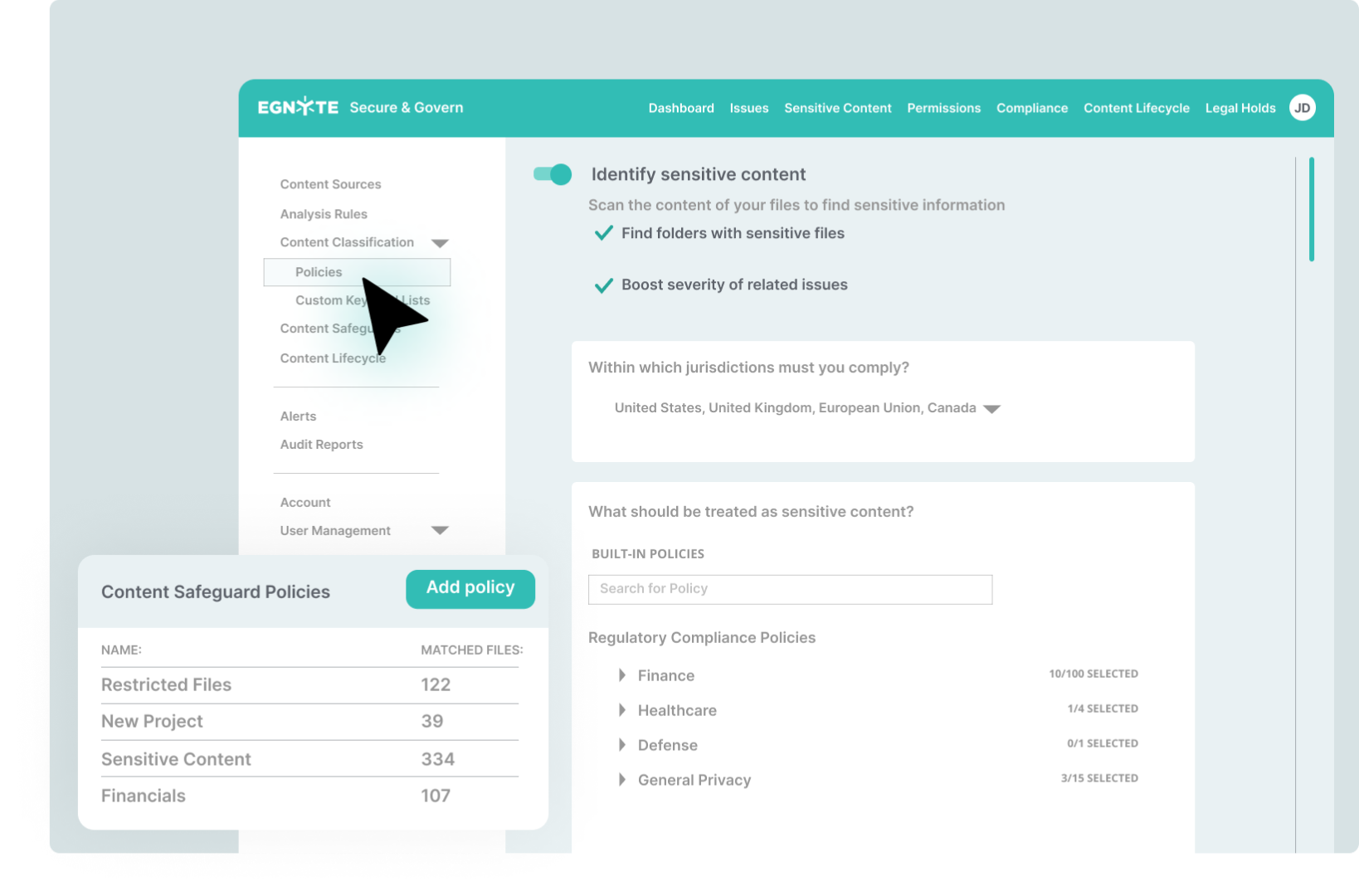Expand the Healthcare policies group

click(x=622, y=709)
